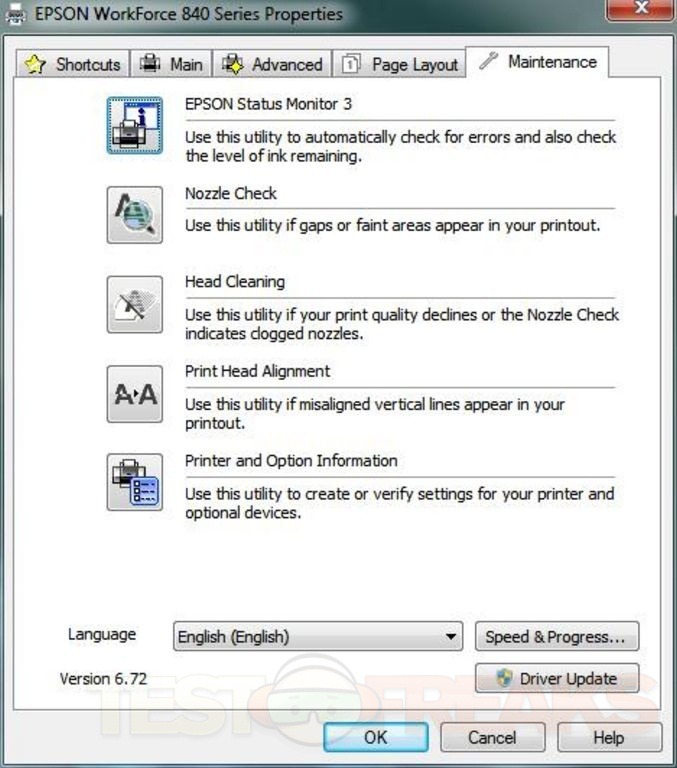
Task: Confirm settings with the OK button
Action: pos(375,738)
